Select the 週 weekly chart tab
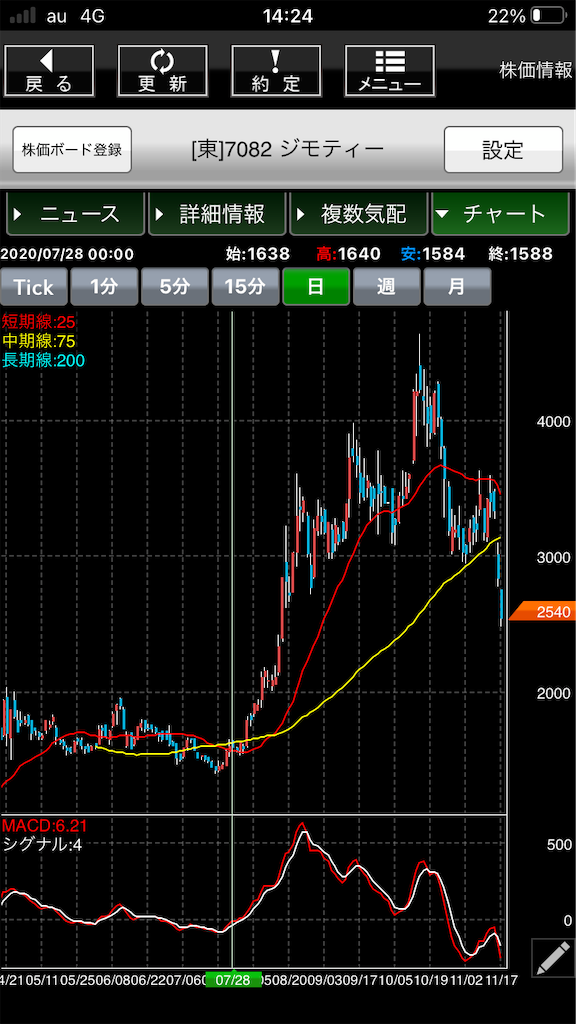This screenshot has height=1024, width=576. pos(386,287)
